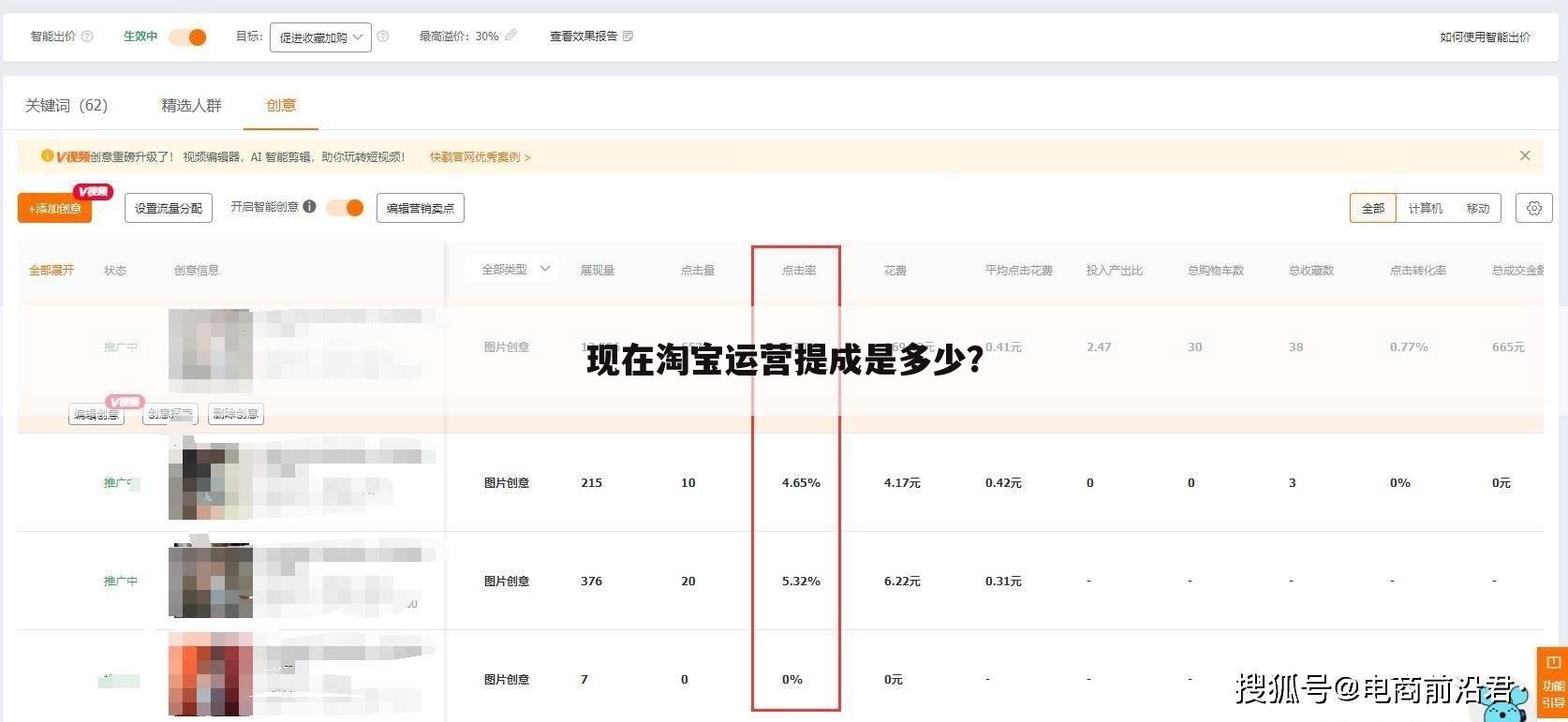1568x722 pixels.
Task: Click 全部展开 to expand all rows
Action: point(52,270)
